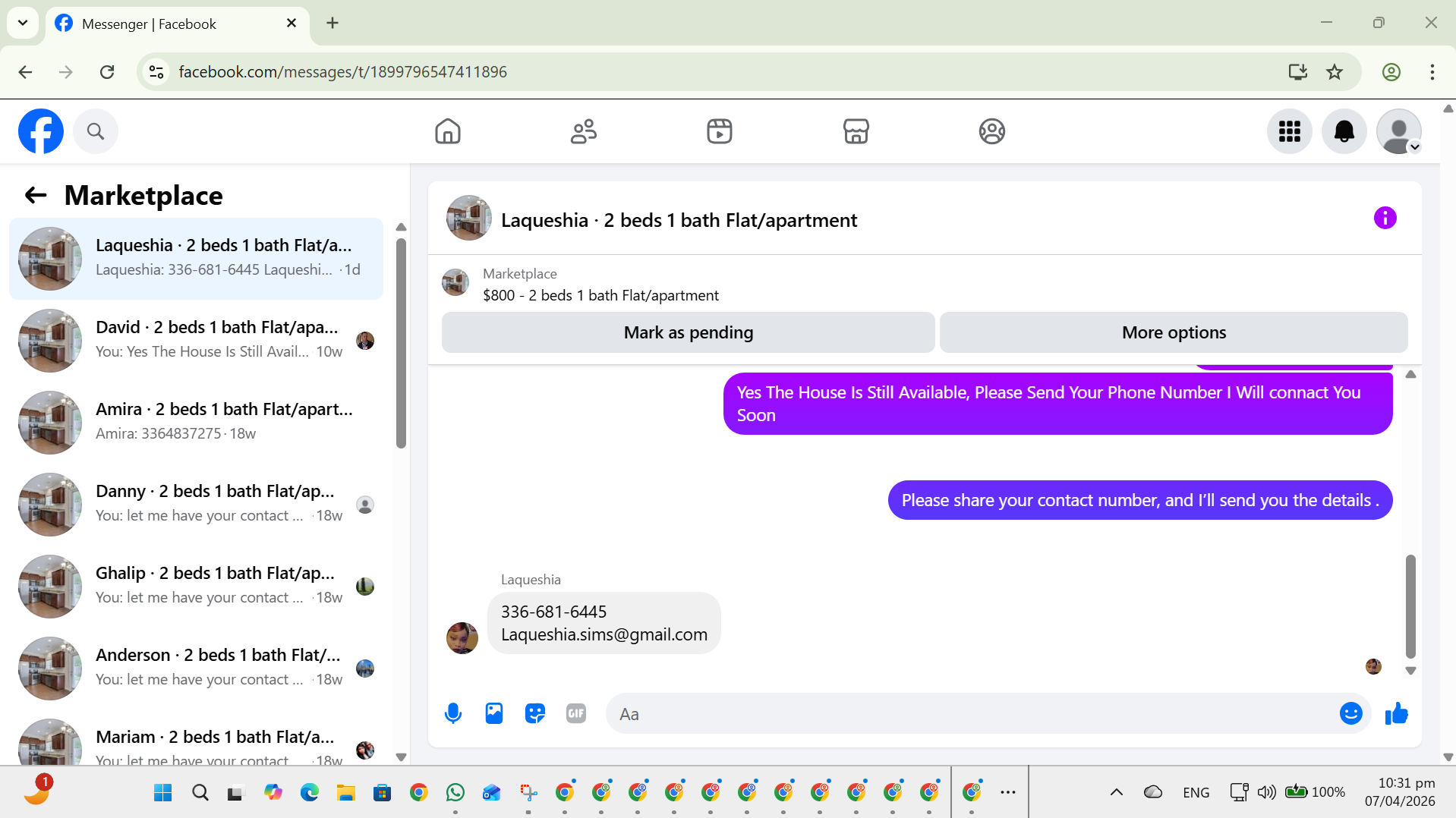This screenshot has width=1456, height=818.
Task: Go back from the Marketplace chat list
Action: point(36,195)
